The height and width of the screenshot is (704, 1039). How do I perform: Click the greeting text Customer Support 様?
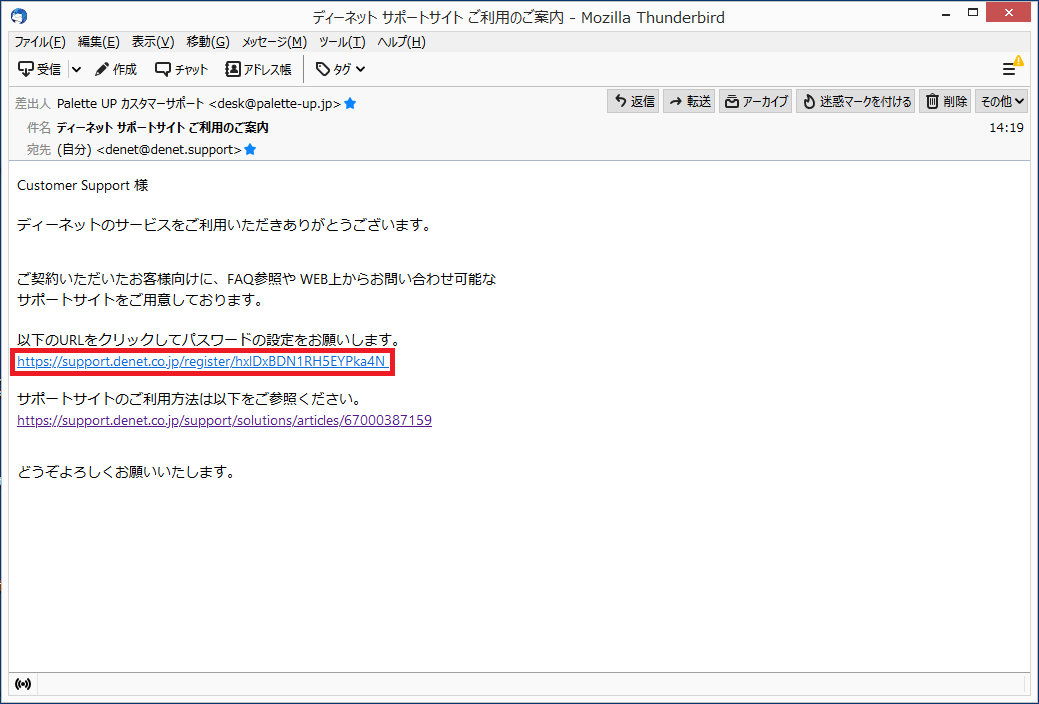(83, 186)
